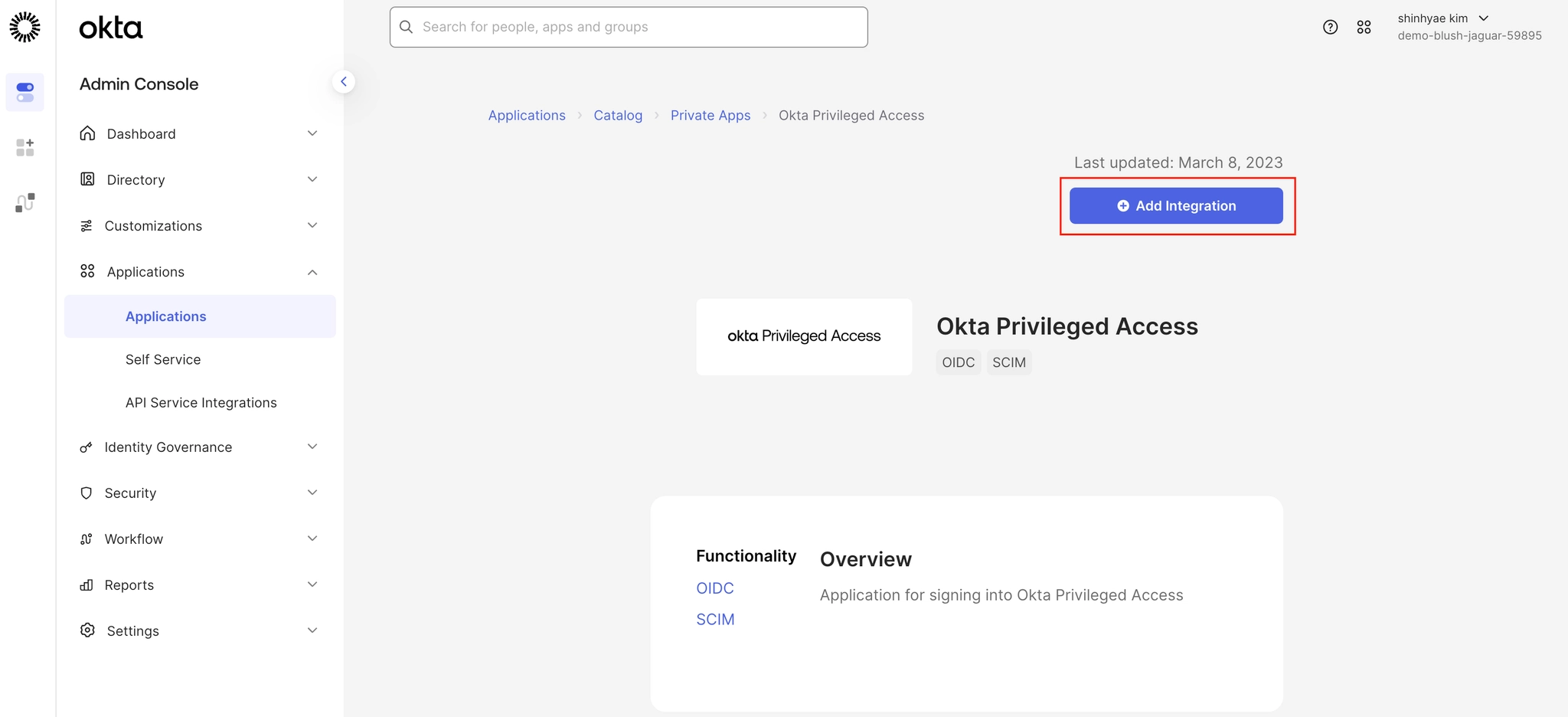Click the search for people, apps field
The height and width of the screenshot is (717, 1568).
[629, 27]
